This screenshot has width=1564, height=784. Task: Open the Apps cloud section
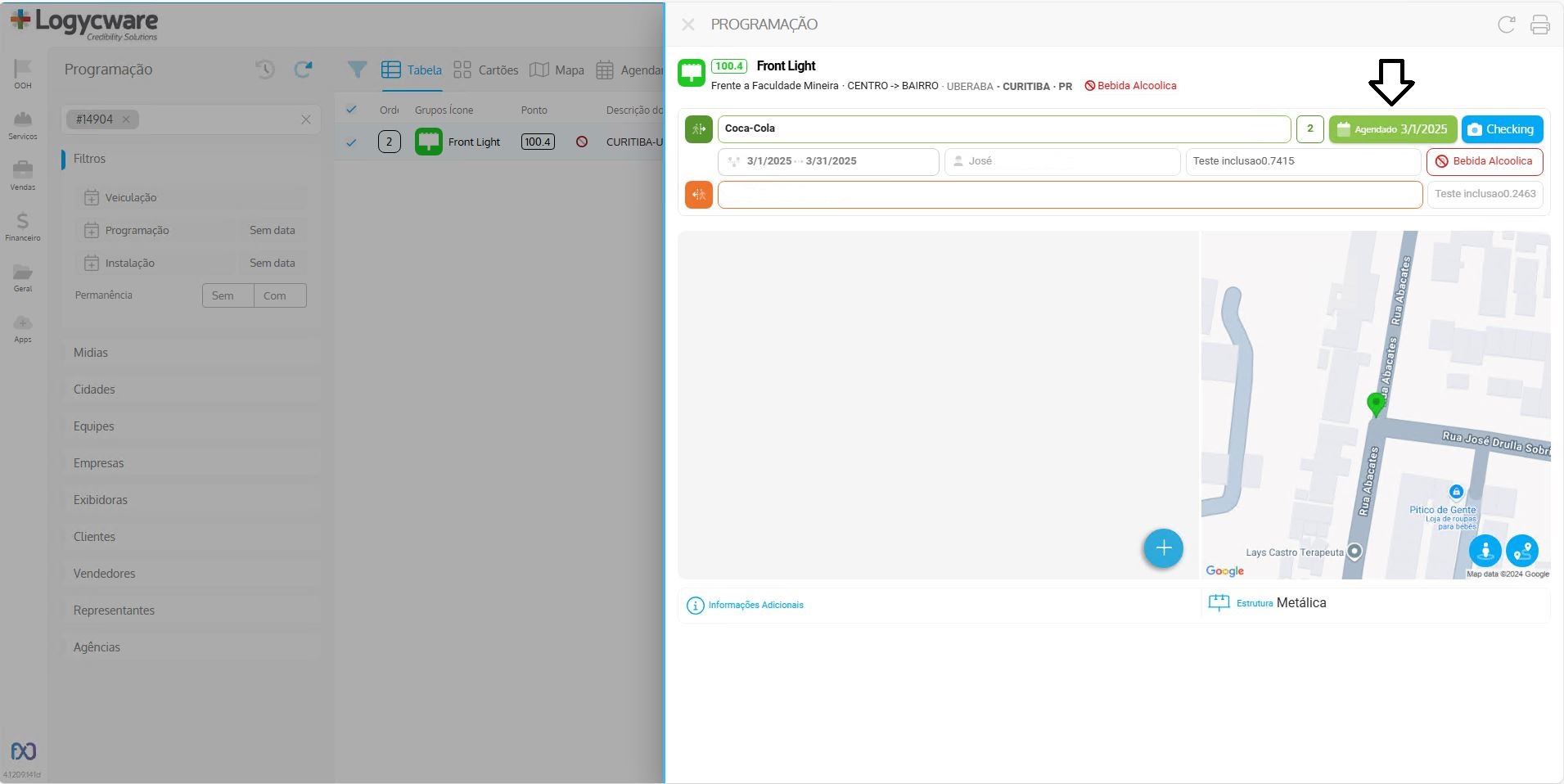tap(23, 327)
